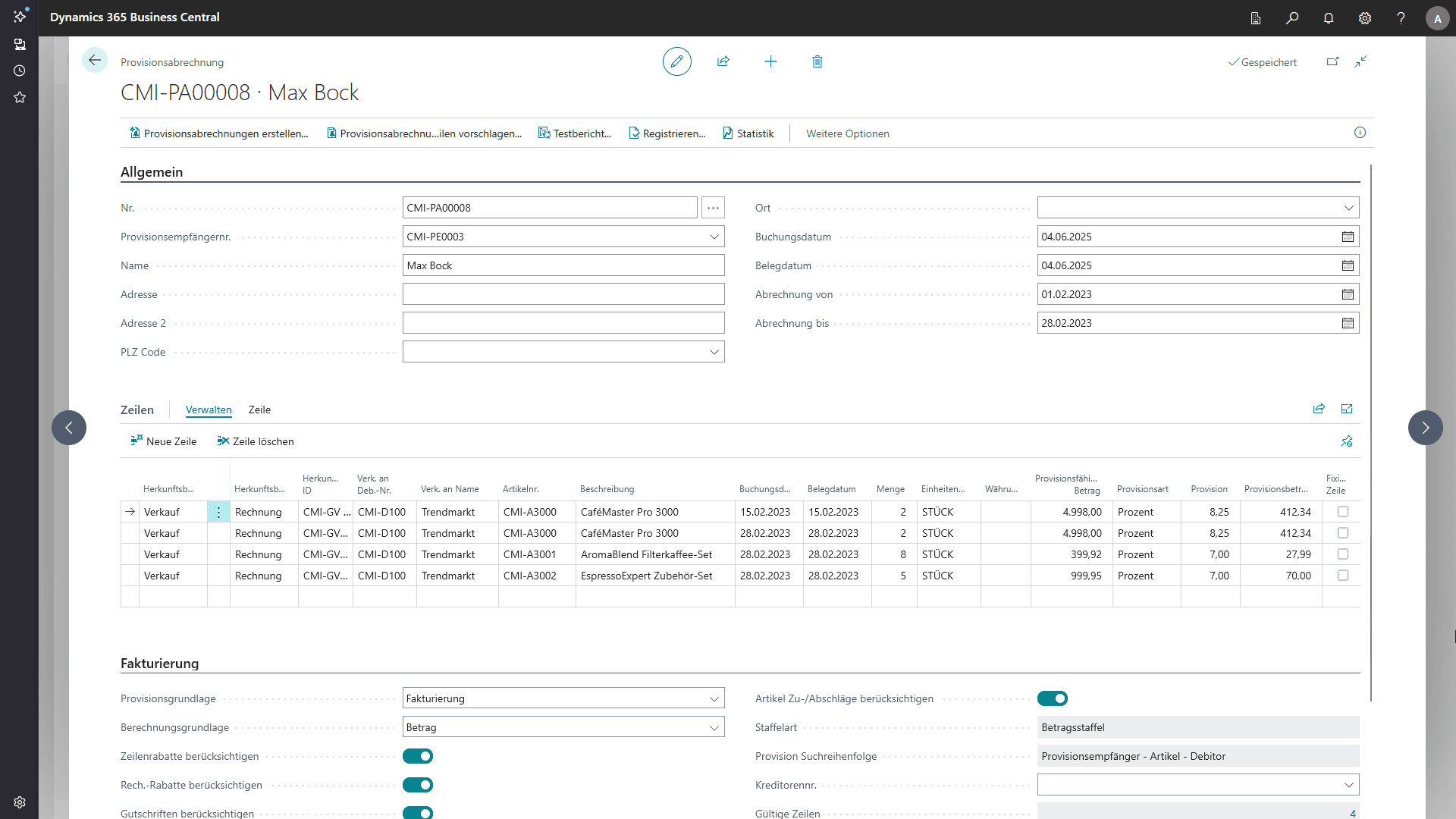Toggle Rech.-Rabatte berücksichtigen switch

418,785
